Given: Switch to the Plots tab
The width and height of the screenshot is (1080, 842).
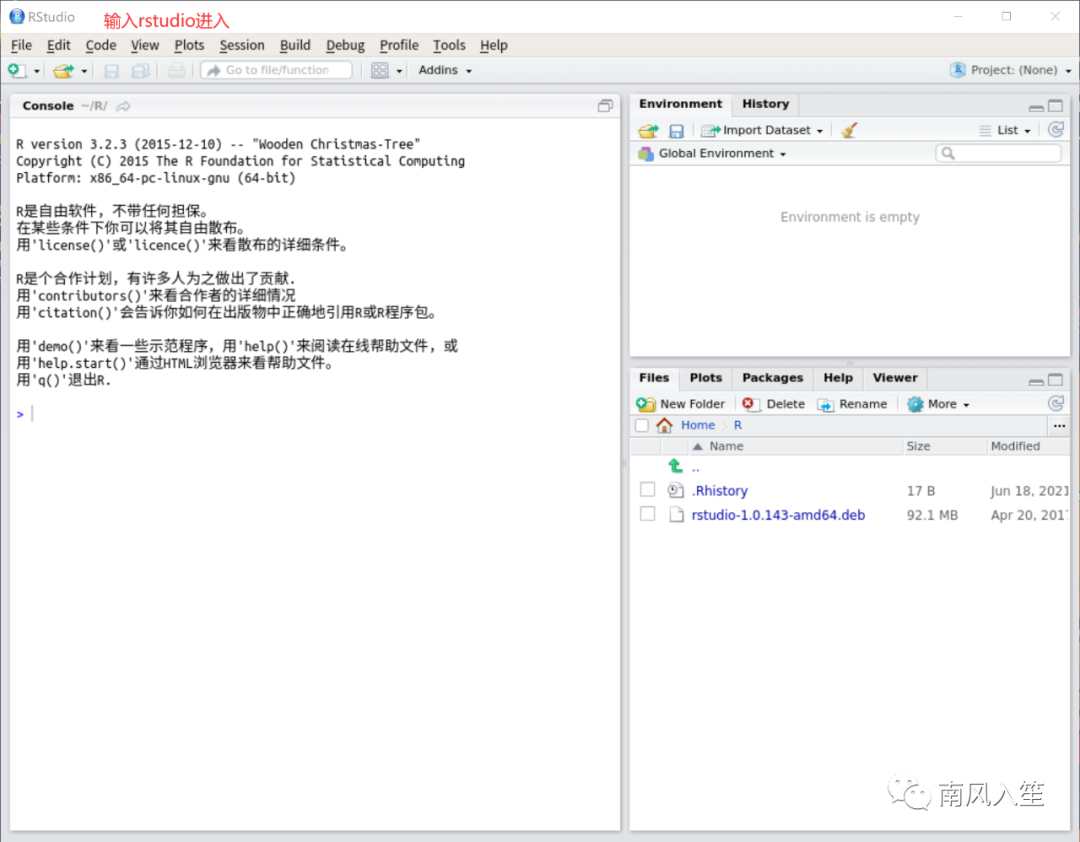Looking at the screenshot, I should click(x=705, y=378).
